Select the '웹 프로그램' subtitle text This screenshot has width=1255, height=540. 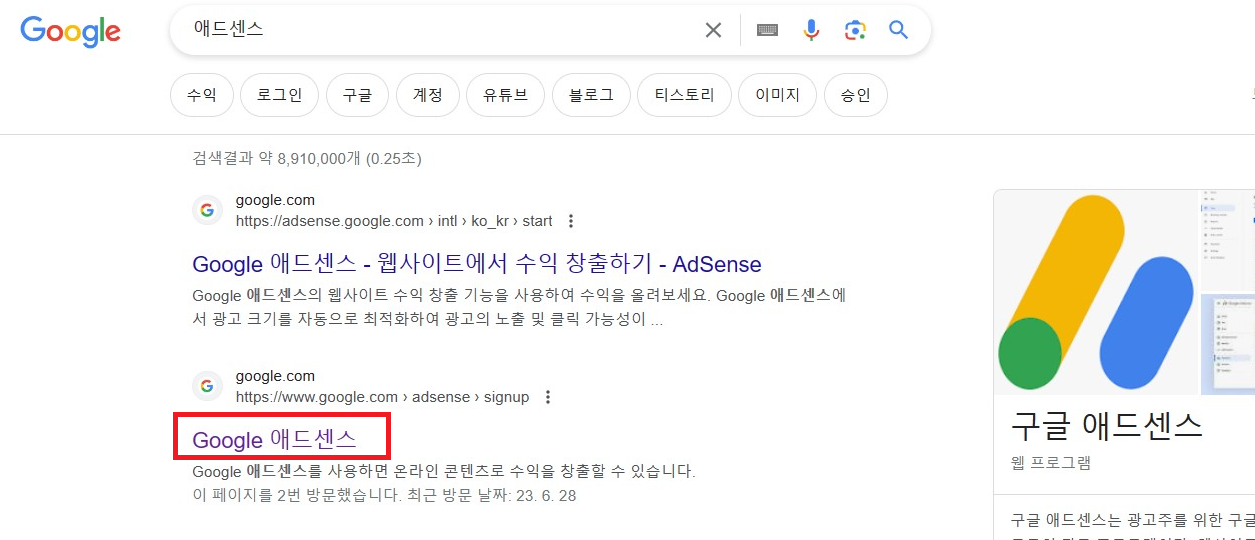pyautogui.click(x=1050, y=463)
